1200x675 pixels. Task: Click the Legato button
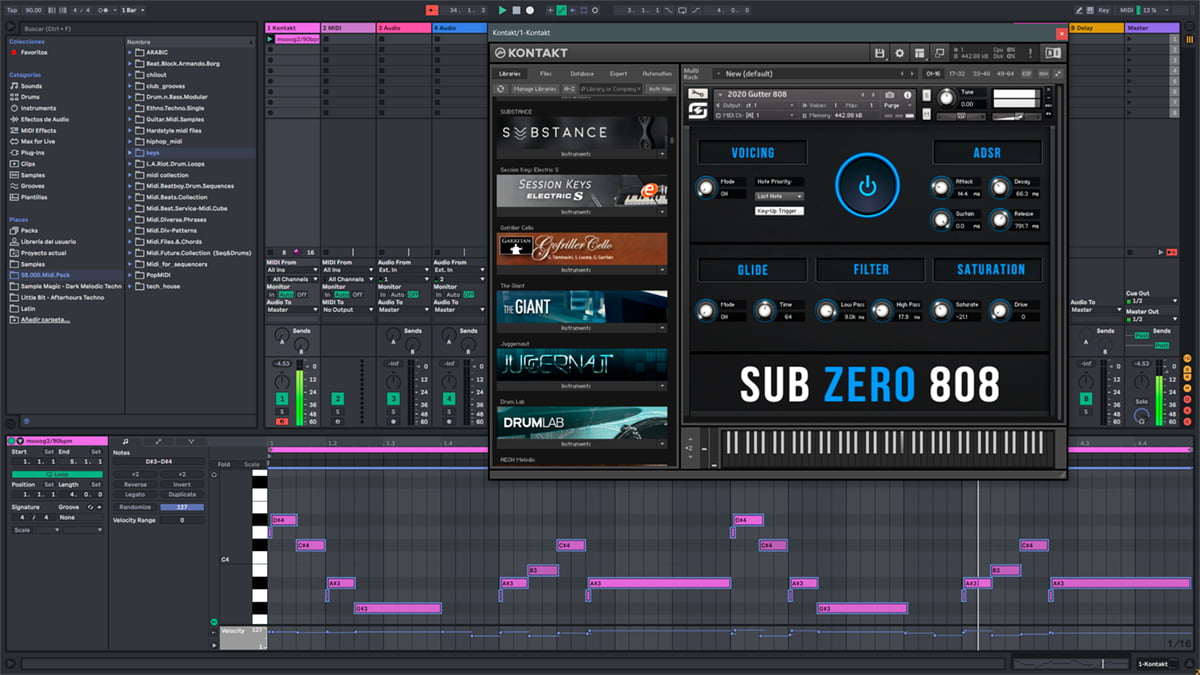click(x=135, y=495)
